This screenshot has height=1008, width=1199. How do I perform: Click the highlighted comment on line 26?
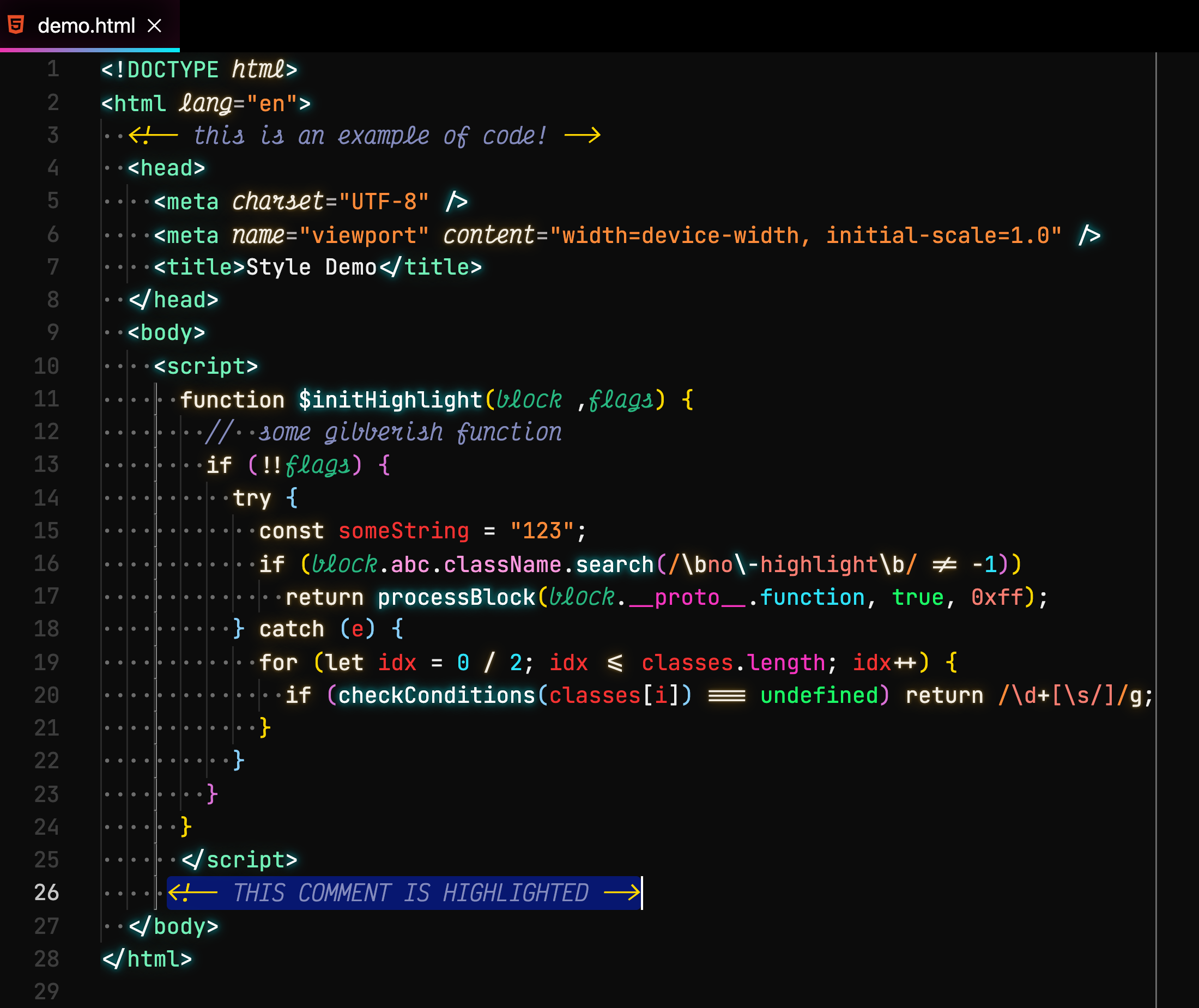click(404, 892)
